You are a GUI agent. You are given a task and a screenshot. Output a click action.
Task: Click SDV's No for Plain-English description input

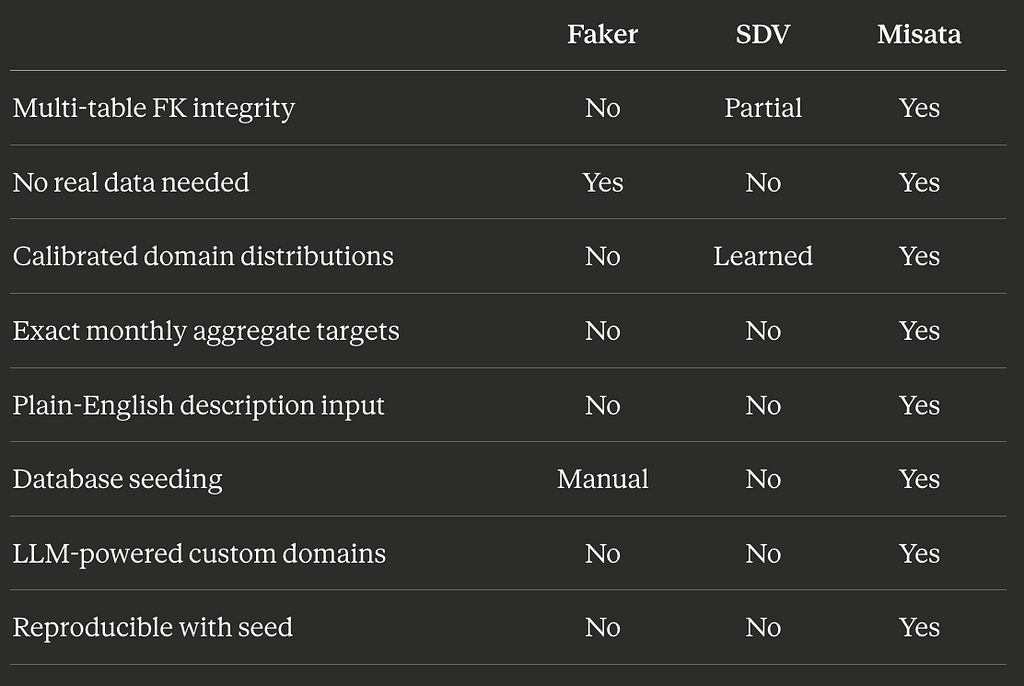(763, 405)
